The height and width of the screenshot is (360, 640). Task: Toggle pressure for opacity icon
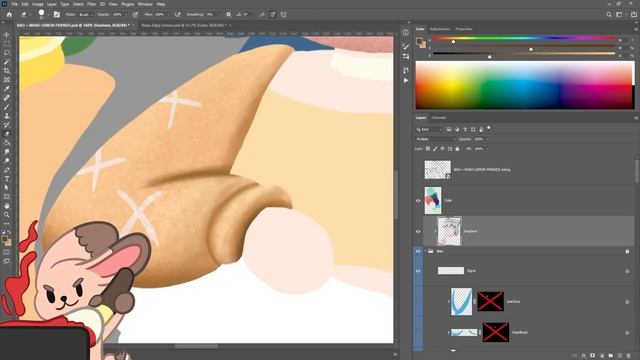coord(135,14)
